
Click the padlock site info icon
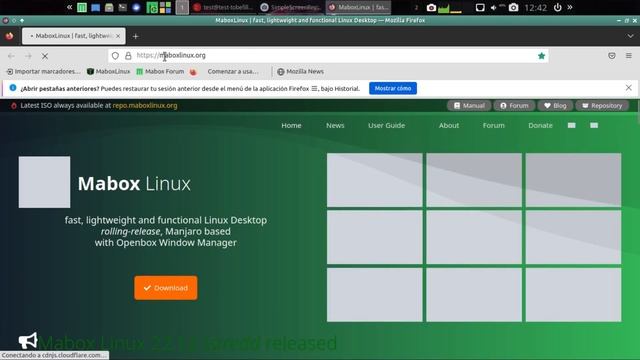coord(128,56)
